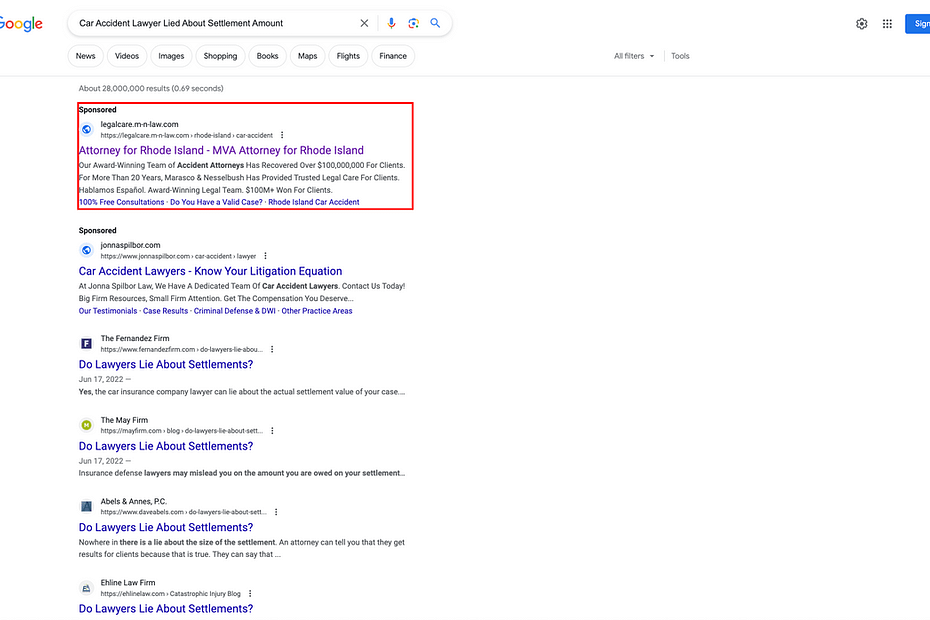
Task: Open three-dot menu beside The May Firm result
Action: tap(272, 431)
